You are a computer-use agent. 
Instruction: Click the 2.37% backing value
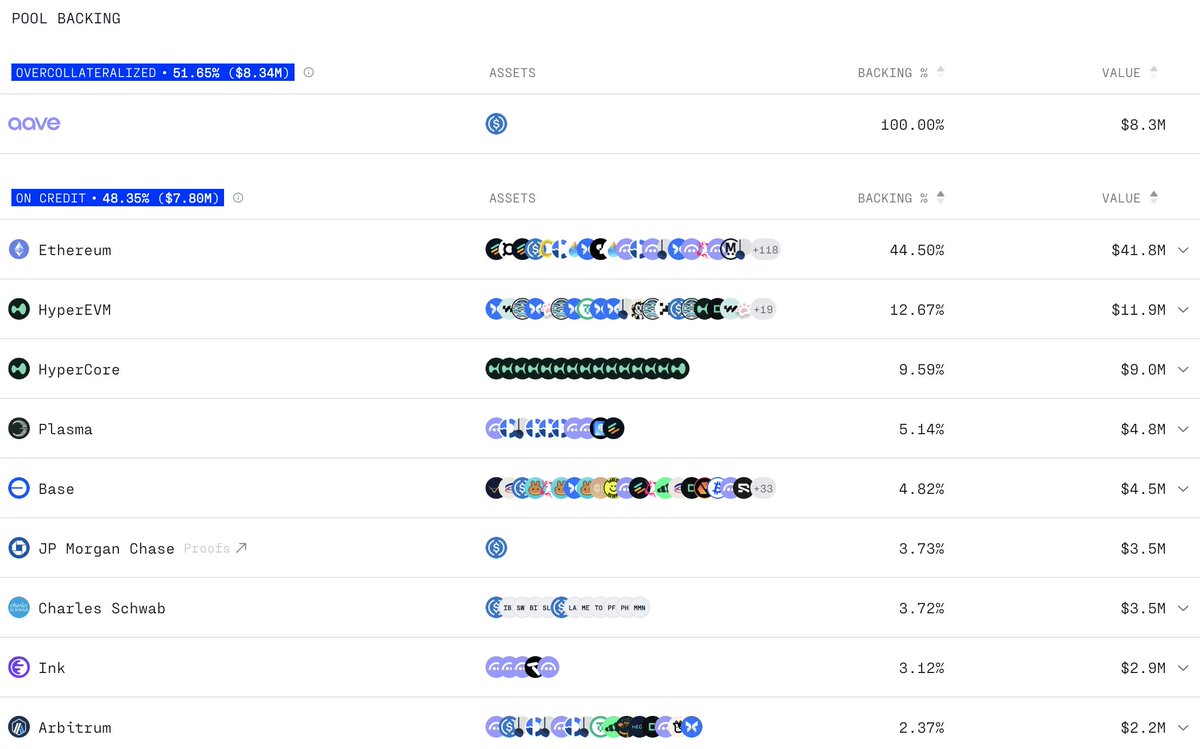point(921,727)
